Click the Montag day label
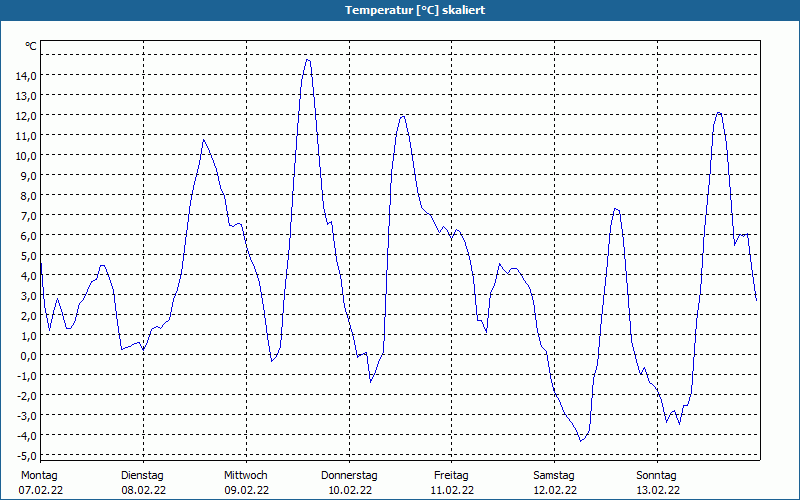The height and width of the screenshot is (500, 800). point(39,476)
